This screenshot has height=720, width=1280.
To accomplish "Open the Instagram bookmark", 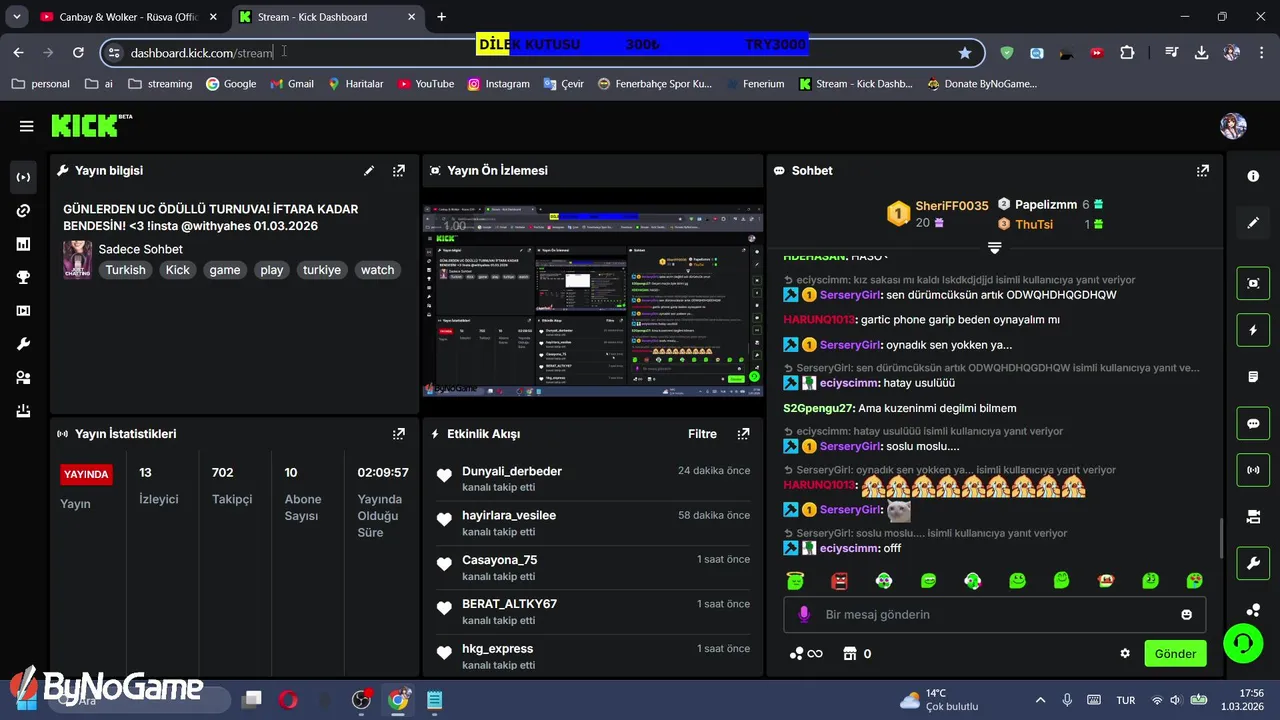I will click(498, 84).
